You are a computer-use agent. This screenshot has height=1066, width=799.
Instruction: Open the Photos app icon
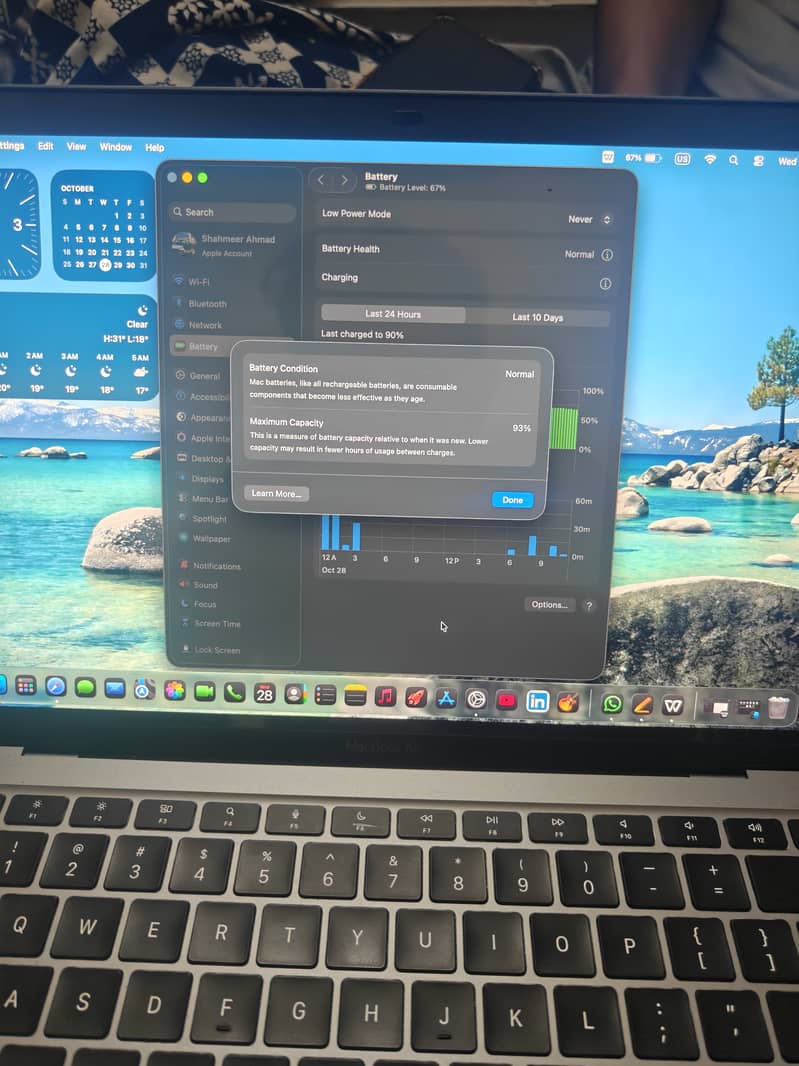[175, 691]
